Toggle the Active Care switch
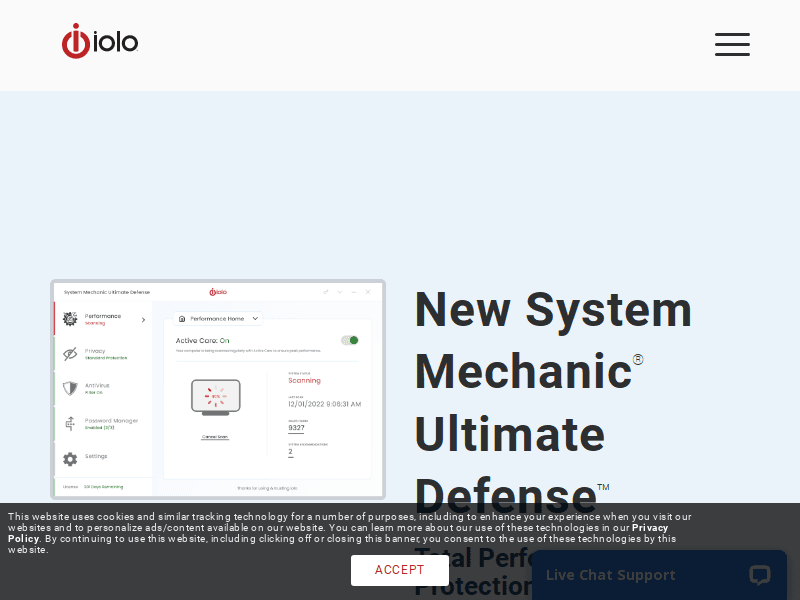 coord(350,340)
